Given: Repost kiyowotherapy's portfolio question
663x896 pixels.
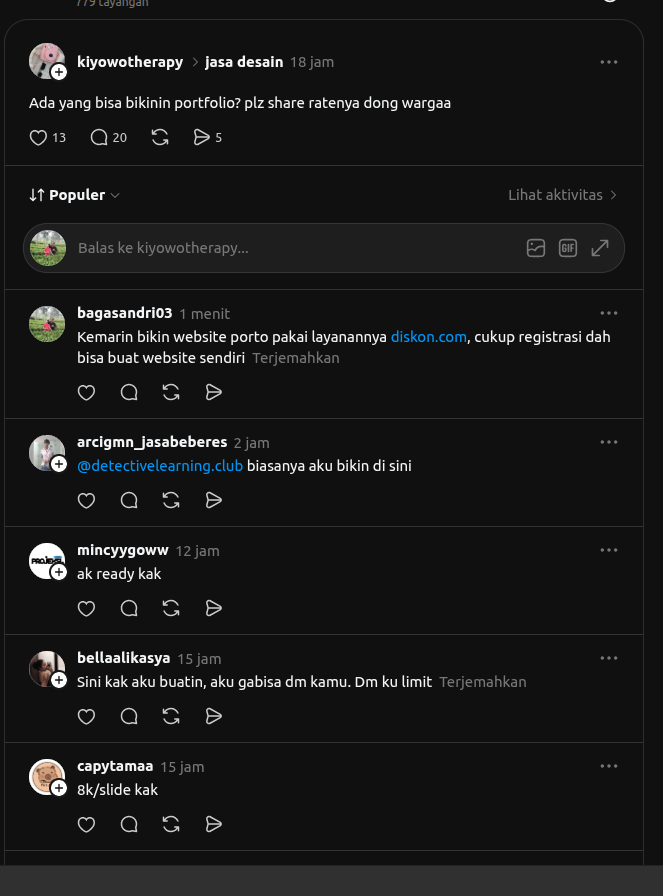Looking at the screenshot, I should (160, 138).
